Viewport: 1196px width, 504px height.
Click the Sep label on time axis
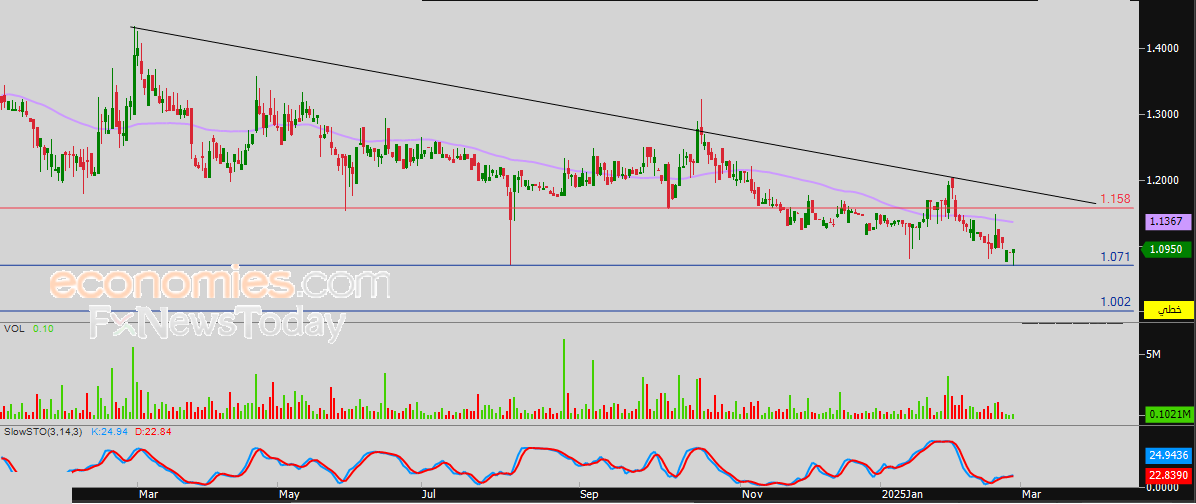point(590,495)
